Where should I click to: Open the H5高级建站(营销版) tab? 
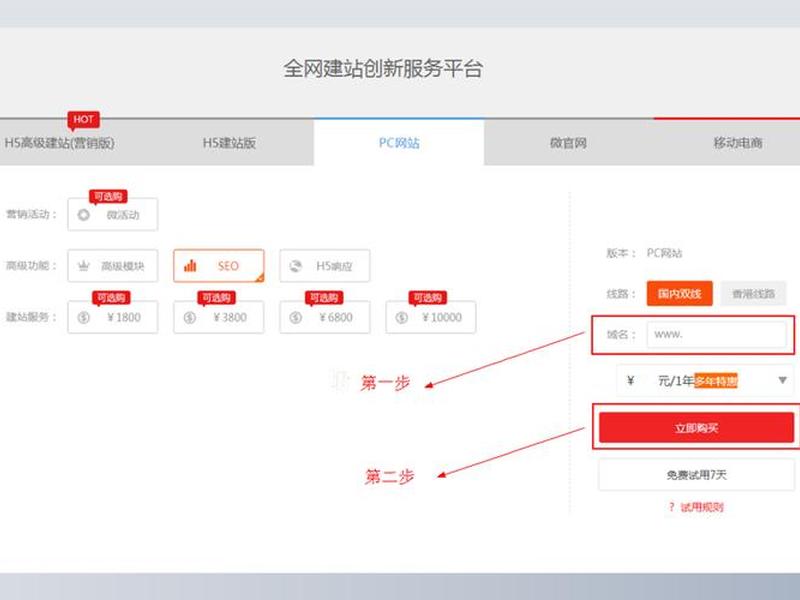click(60, 143)
